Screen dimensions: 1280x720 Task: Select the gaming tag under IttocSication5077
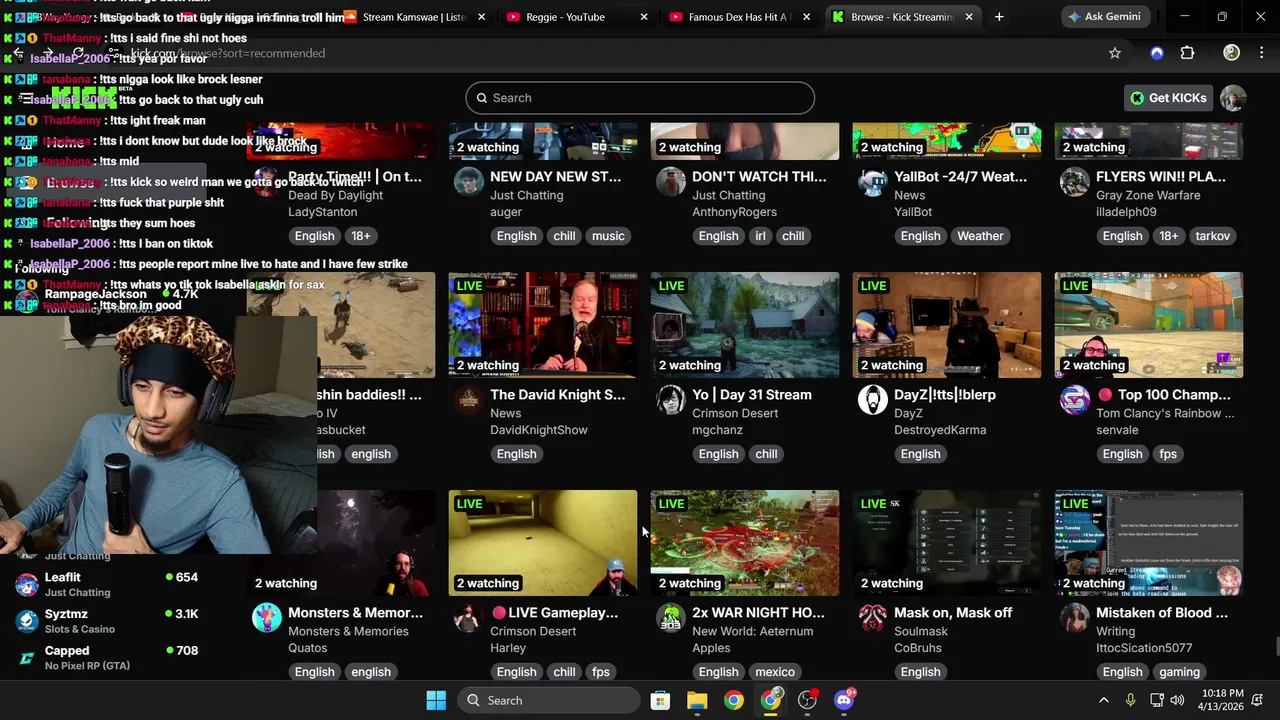coord(1179,672)
